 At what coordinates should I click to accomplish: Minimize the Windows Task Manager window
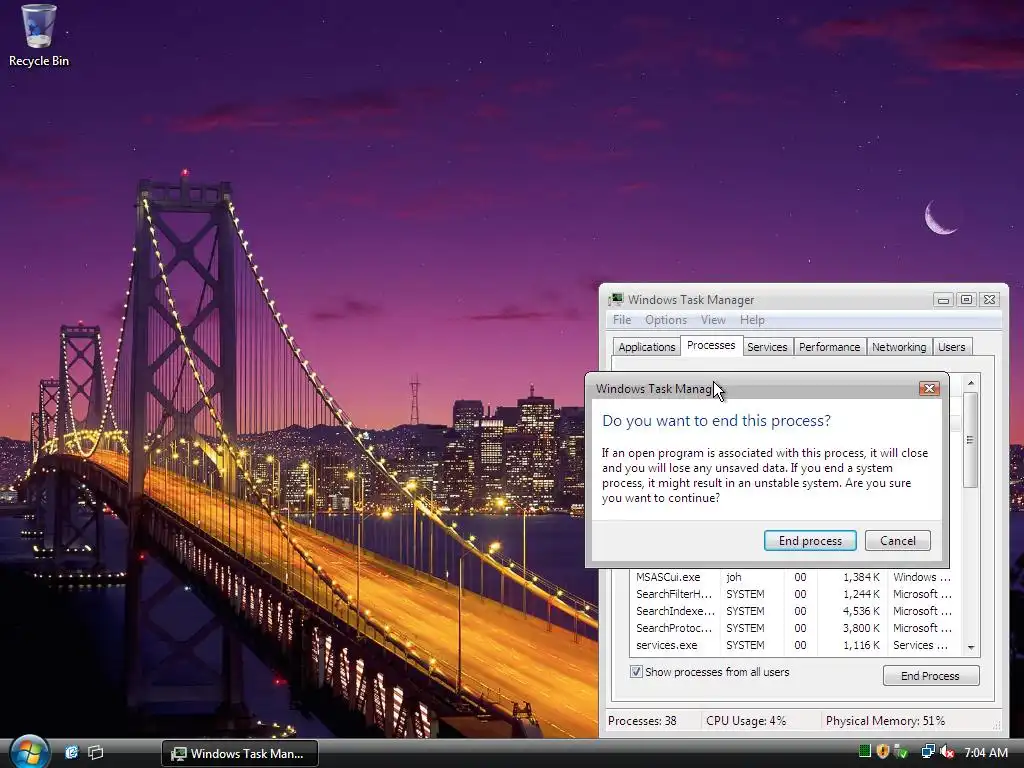point(943,300)
